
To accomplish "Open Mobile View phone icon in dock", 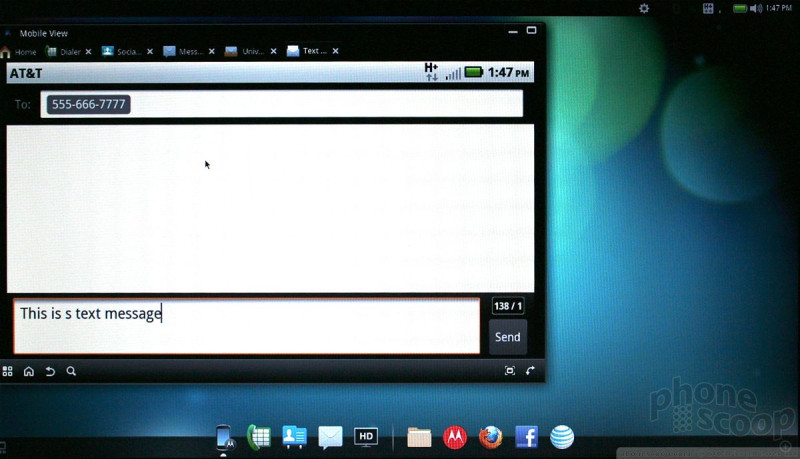I will click(224, 438).
